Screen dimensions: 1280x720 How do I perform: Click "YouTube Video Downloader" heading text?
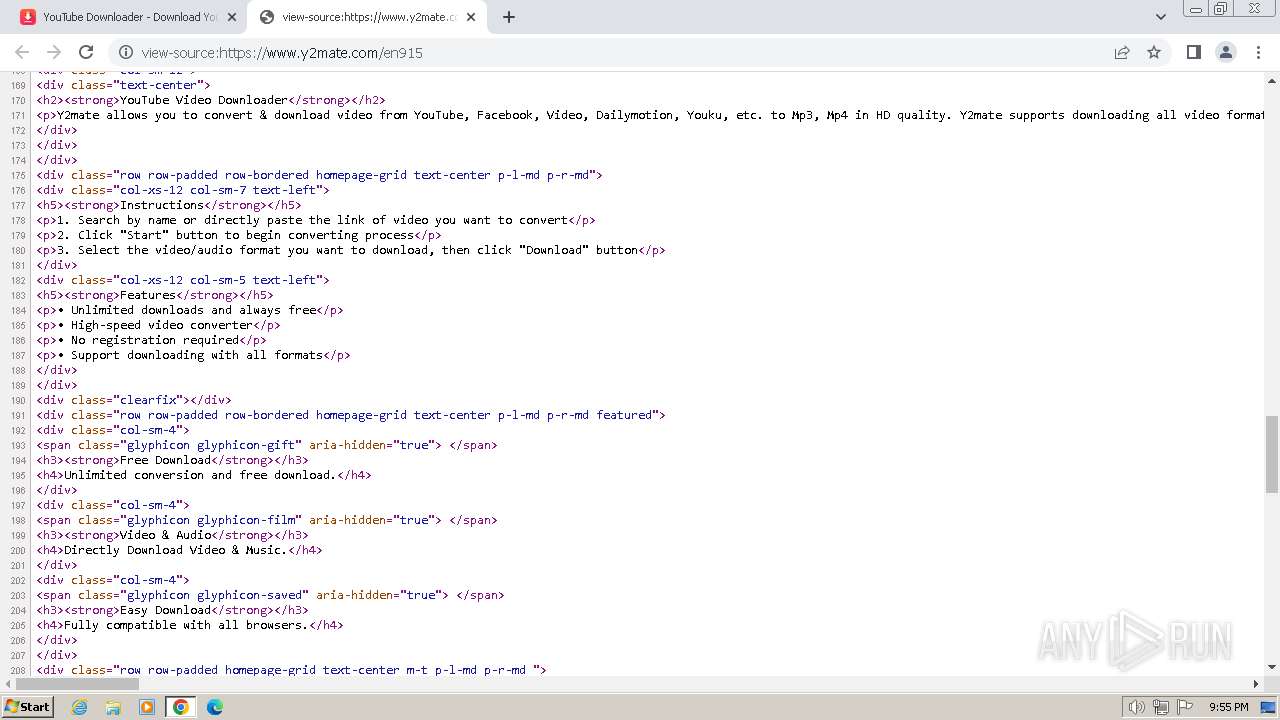point(203,100)
